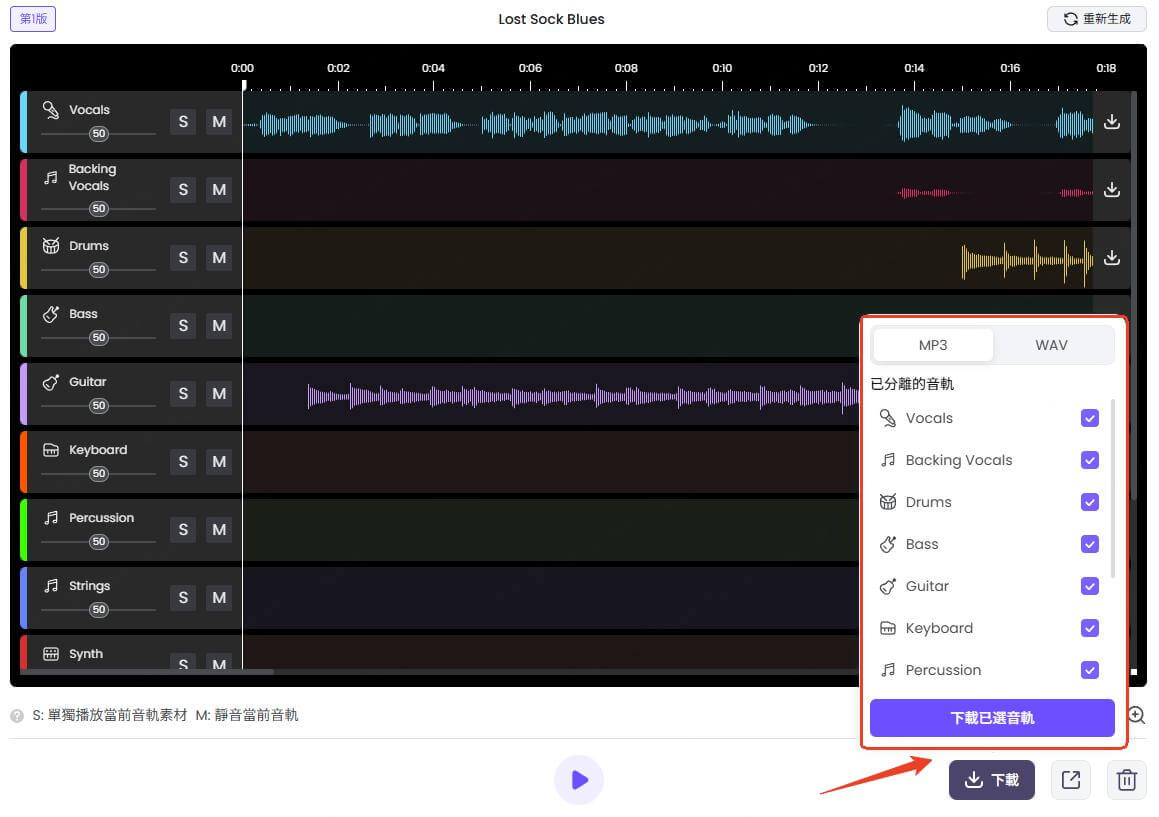Uncheck the Drums checkbox in download list
The width and height of the screenshot is (1159, 817).
coord(1090,502)
